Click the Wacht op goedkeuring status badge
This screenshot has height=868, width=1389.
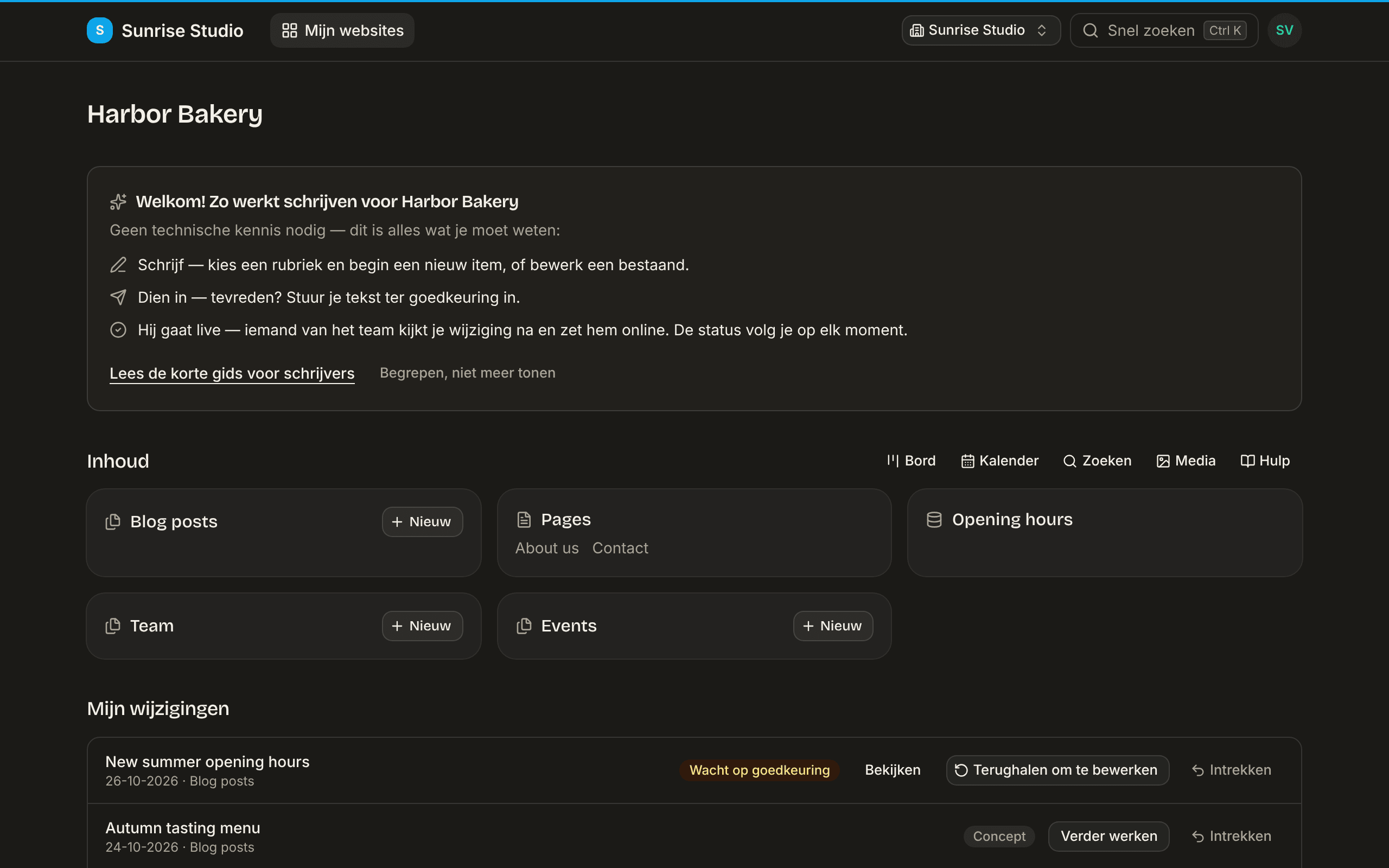click(760, 770)
